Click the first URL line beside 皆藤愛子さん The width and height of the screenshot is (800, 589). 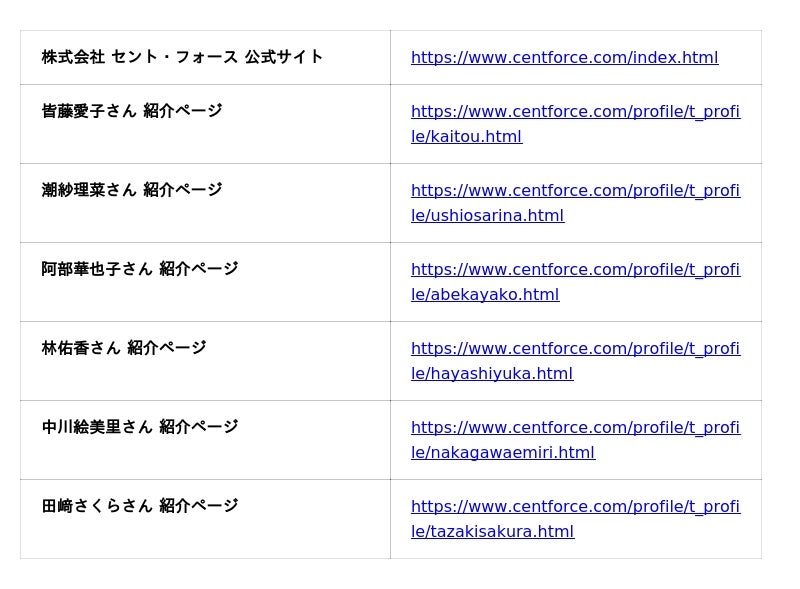click(x=575, y=112)
